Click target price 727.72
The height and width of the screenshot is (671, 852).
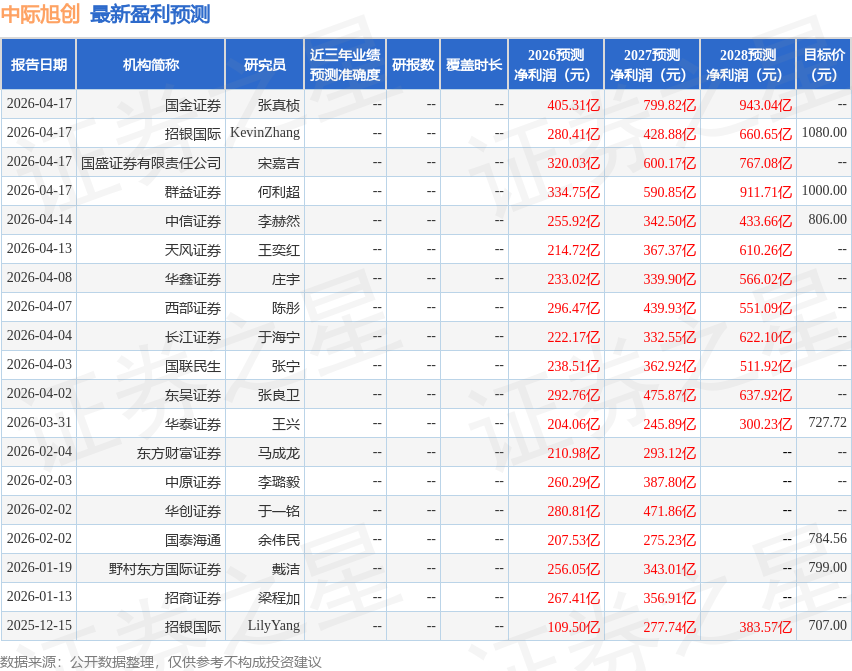[x=828, y=422]
